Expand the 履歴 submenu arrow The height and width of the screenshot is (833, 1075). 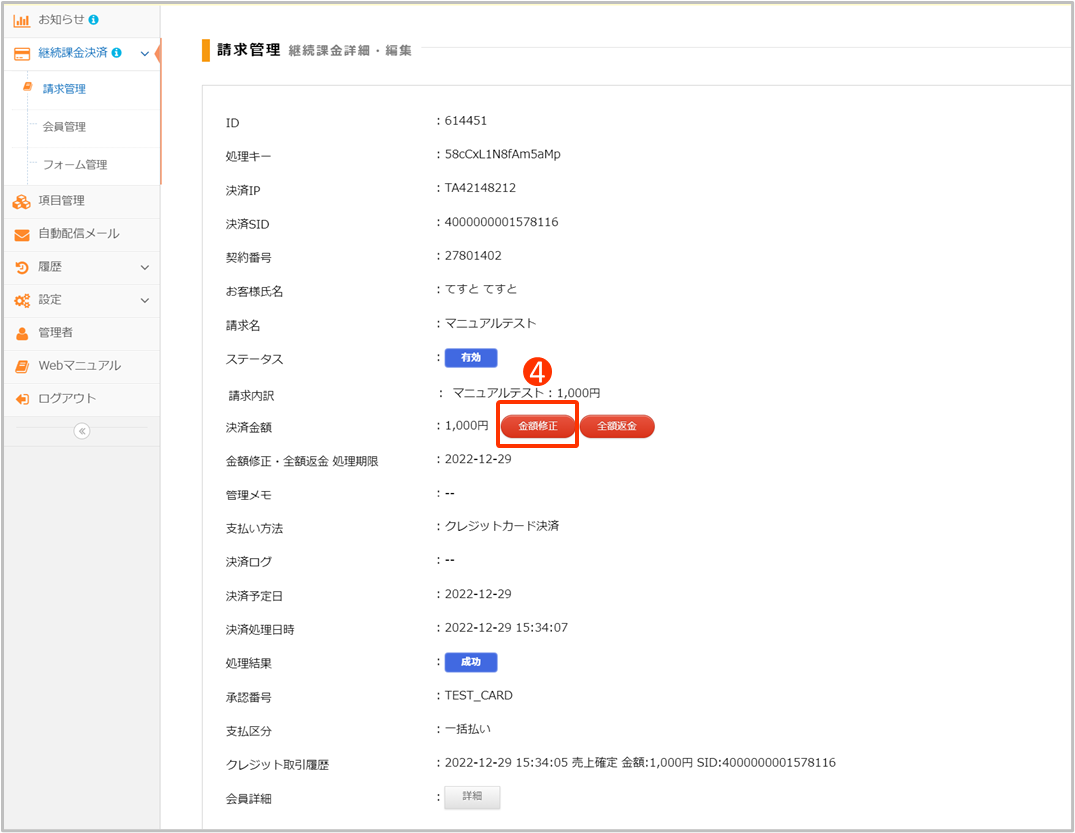pyautogui.click(x=145, y=267)
